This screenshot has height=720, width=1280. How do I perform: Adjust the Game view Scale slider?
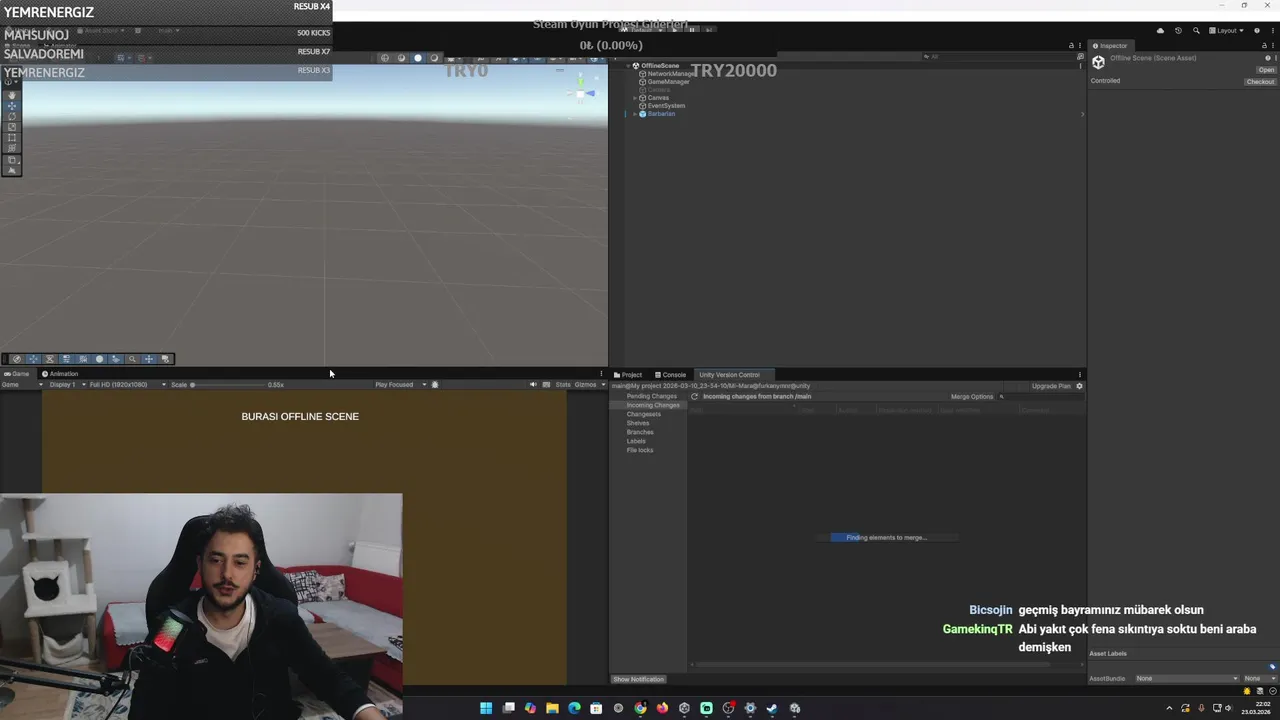[x=227, y=385]
